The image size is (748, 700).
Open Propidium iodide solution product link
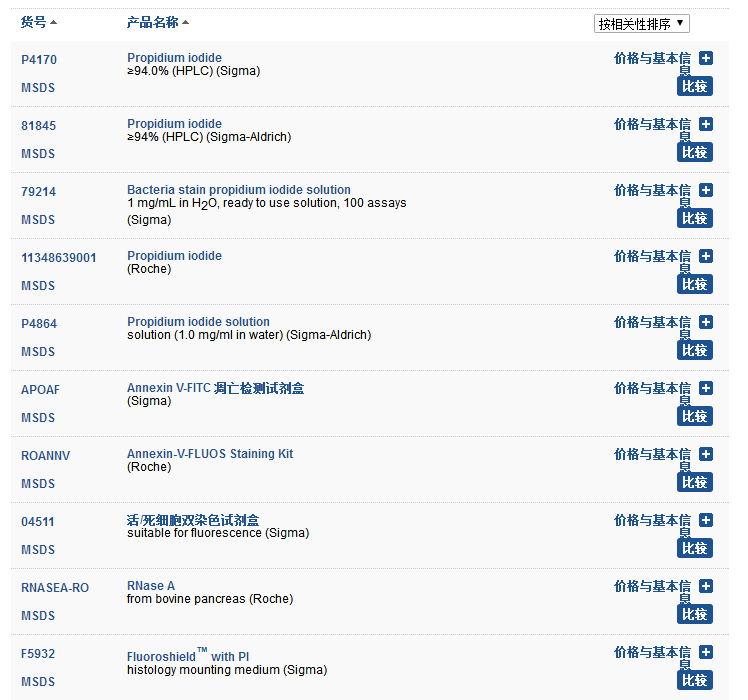[198, 322]
